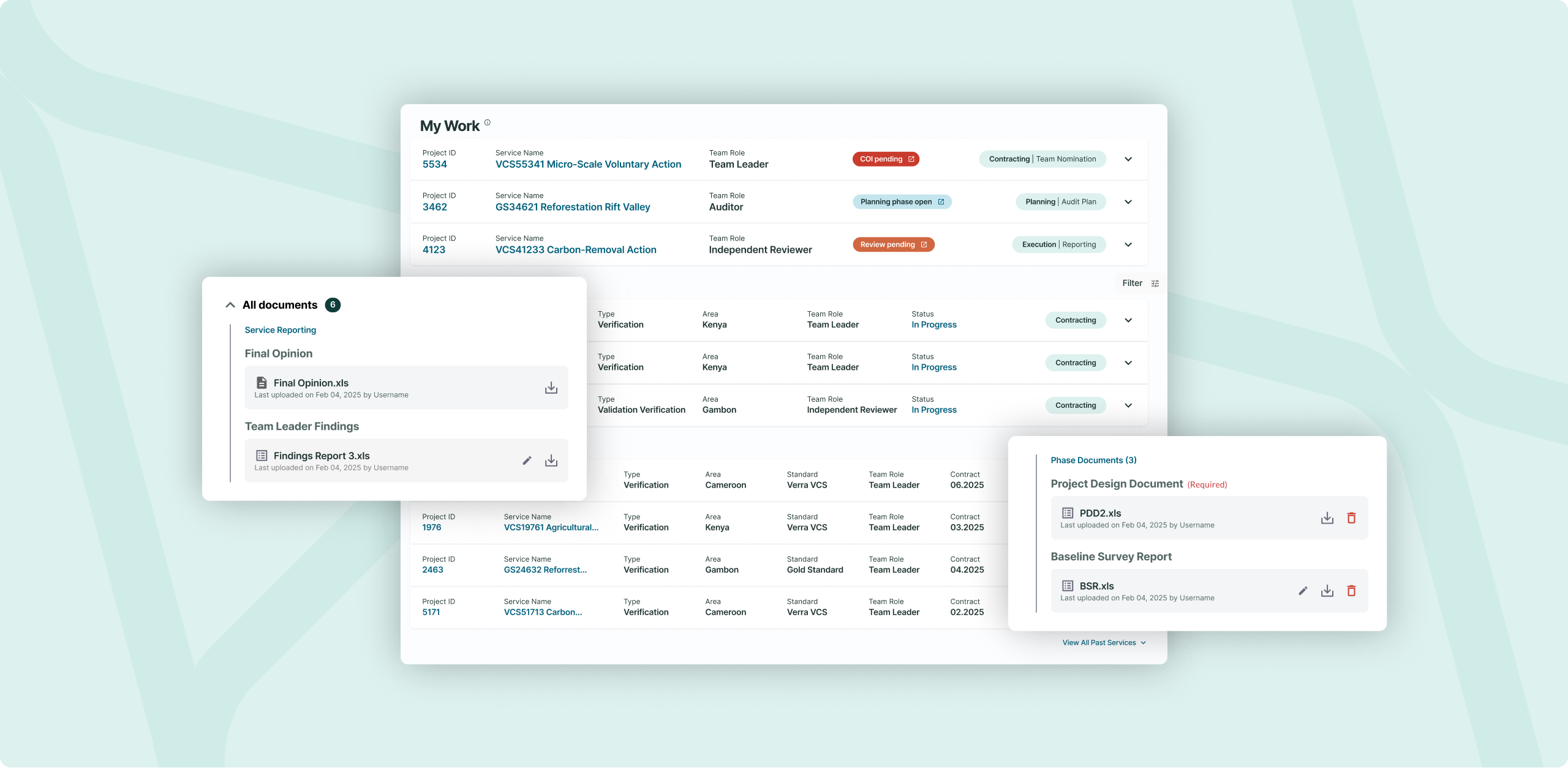
Task: Edit BSR.xls using the pencil icon
Action: point(1303,591)
